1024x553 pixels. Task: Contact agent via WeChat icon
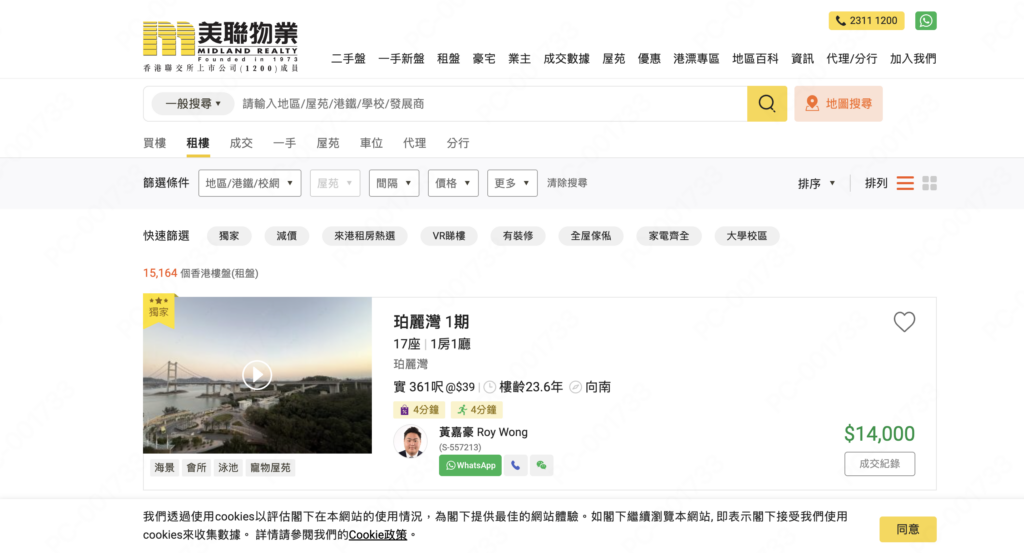coord(541,465)
